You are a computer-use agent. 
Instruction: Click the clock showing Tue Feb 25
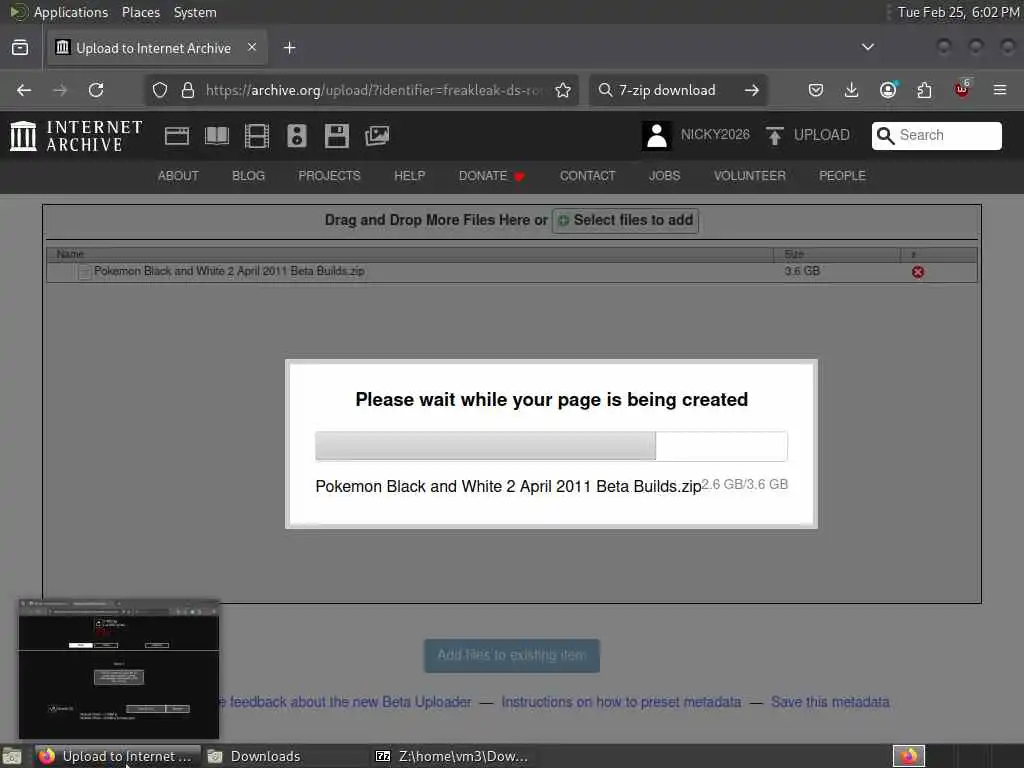[x=958, y=12]
